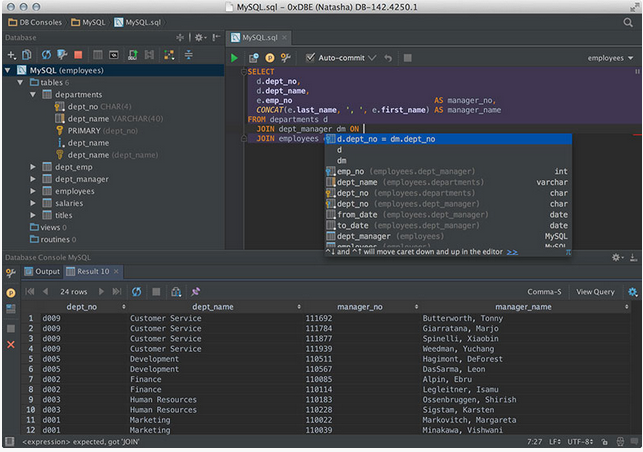Switch to the Output tab

(42, 272)
